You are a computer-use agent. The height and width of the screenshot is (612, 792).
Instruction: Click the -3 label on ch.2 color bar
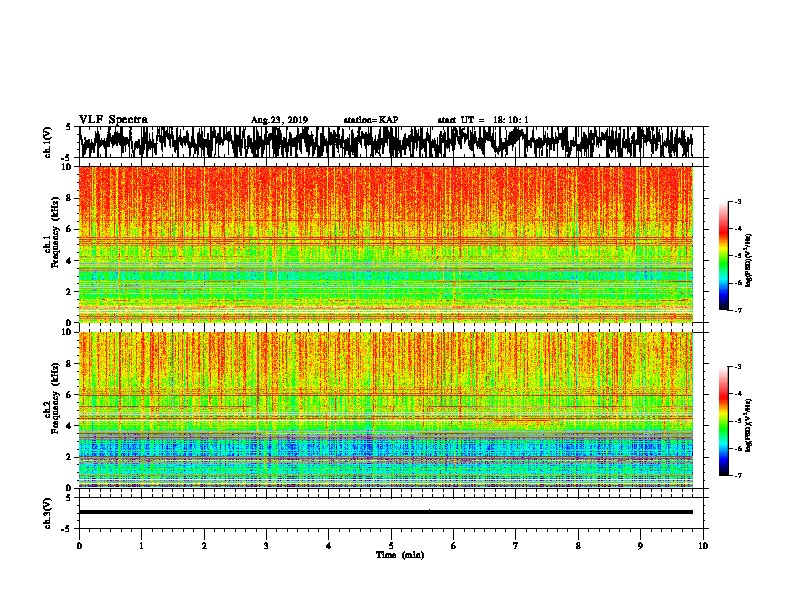coord(738,367)
